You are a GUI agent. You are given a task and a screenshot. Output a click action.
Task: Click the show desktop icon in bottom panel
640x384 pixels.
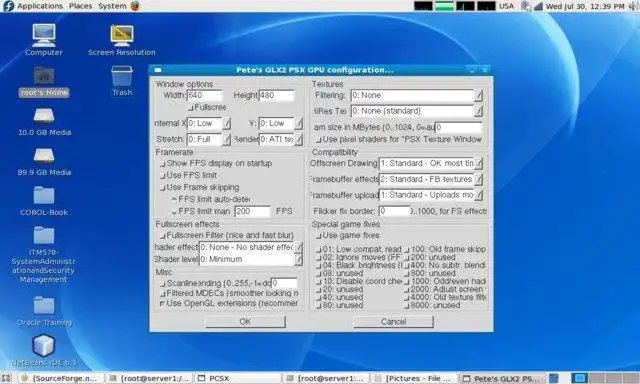tap(6, 378)
